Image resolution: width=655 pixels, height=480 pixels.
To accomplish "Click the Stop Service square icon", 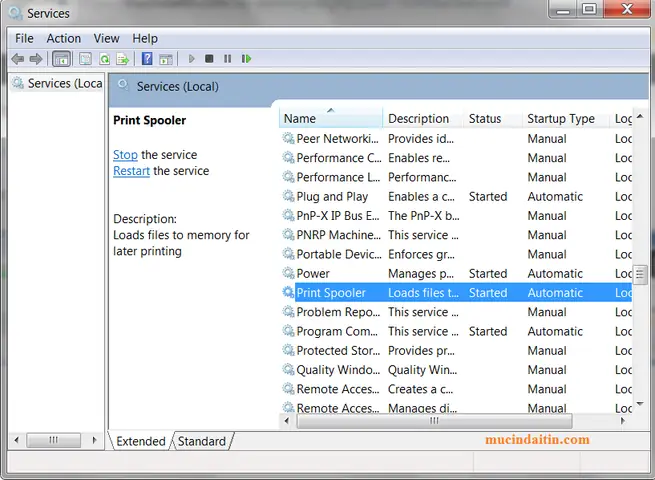I will coord(209,58).
